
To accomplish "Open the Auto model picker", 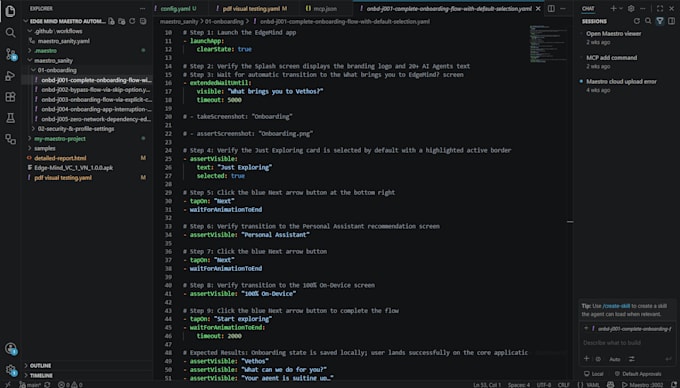I will click(615, 359).
